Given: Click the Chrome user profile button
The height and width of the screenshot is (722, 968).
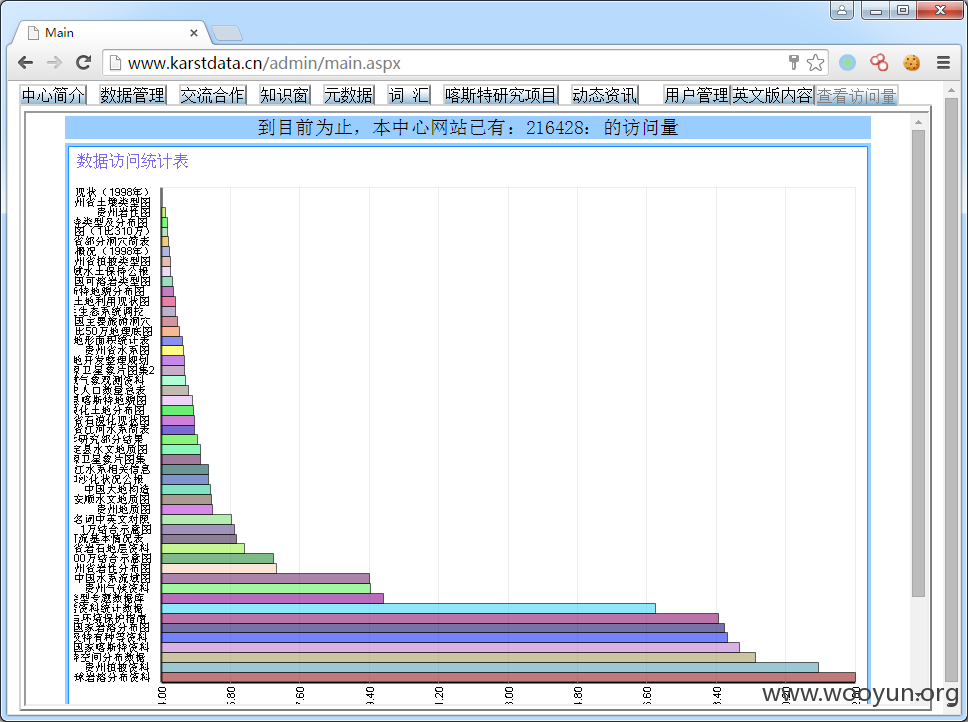Looking at the screenshot, I should click(x=841, y=10).
